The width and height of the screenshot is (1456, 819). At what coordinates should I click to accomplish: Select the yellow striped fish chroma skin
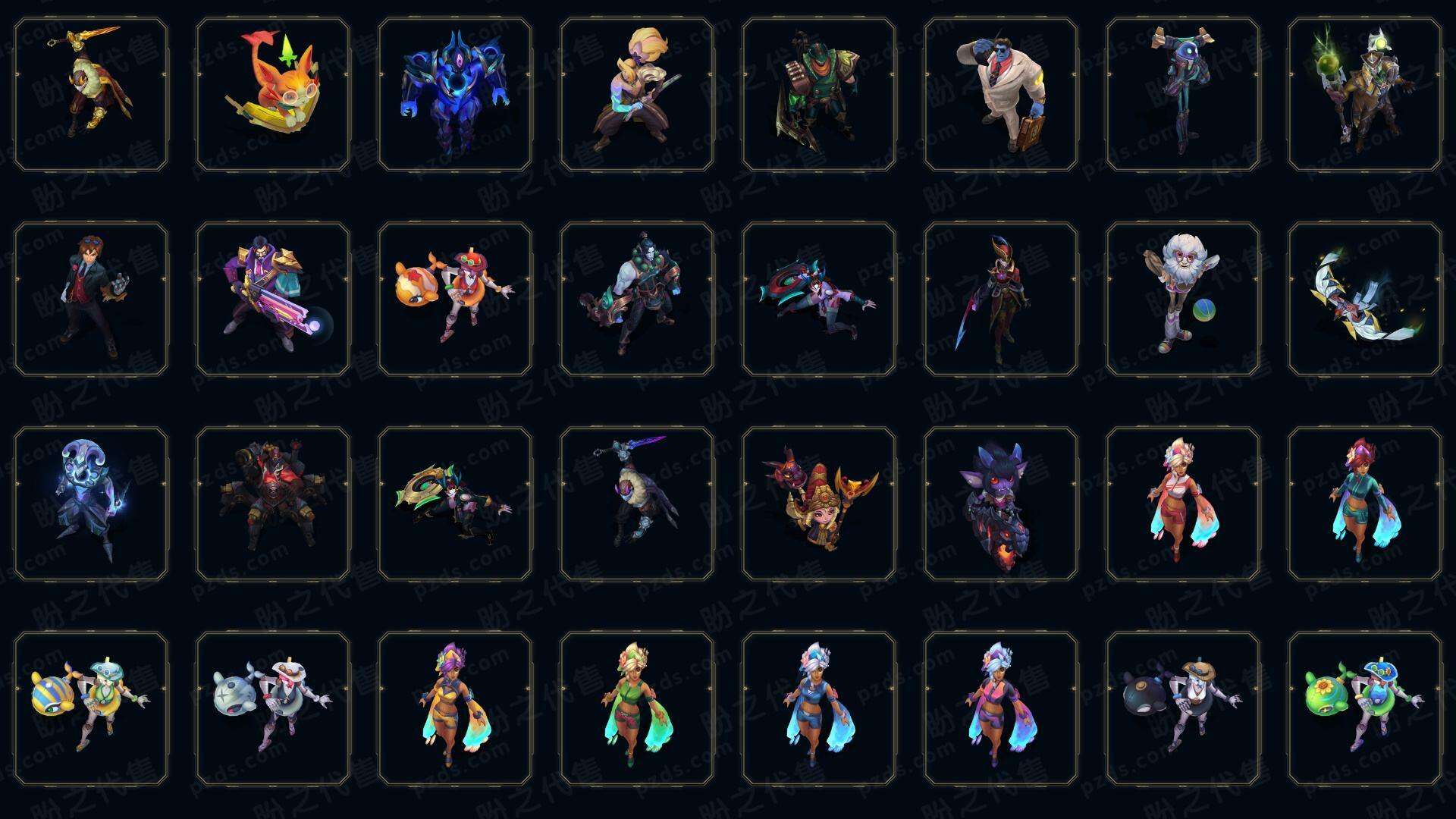tap(91, 708)
